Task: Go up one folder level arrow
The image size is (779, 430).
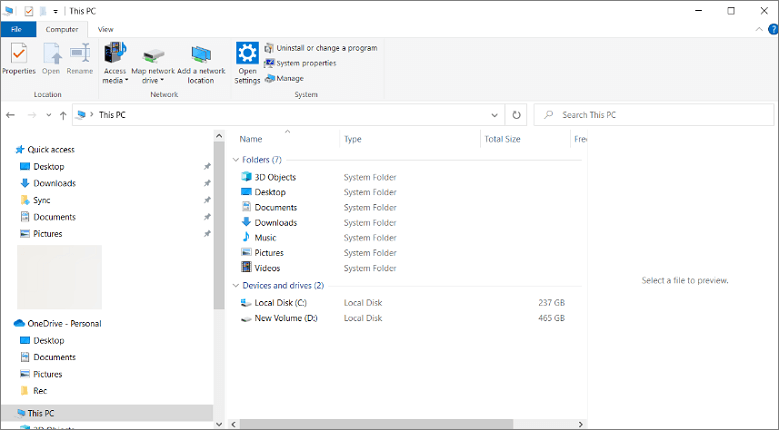Action: [63, 115]
